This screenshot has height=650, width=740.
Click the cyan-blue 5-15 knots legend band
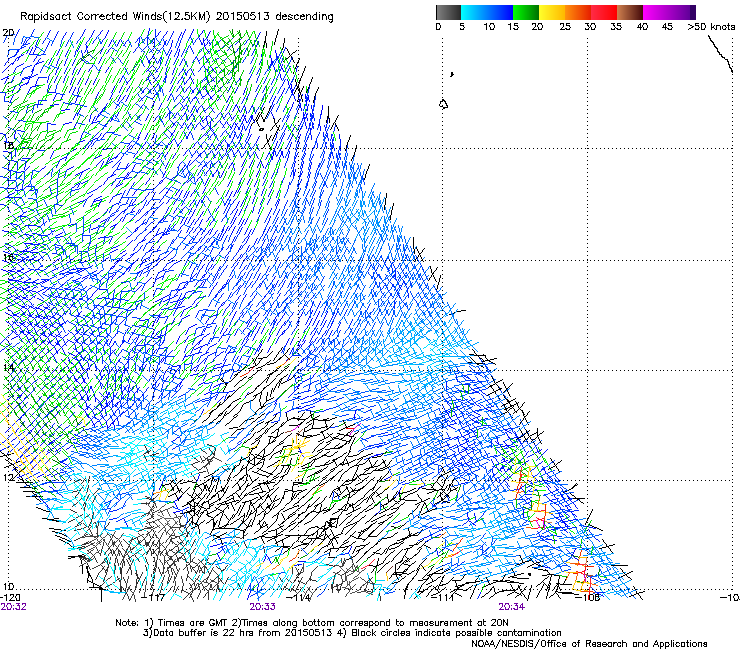487,12
